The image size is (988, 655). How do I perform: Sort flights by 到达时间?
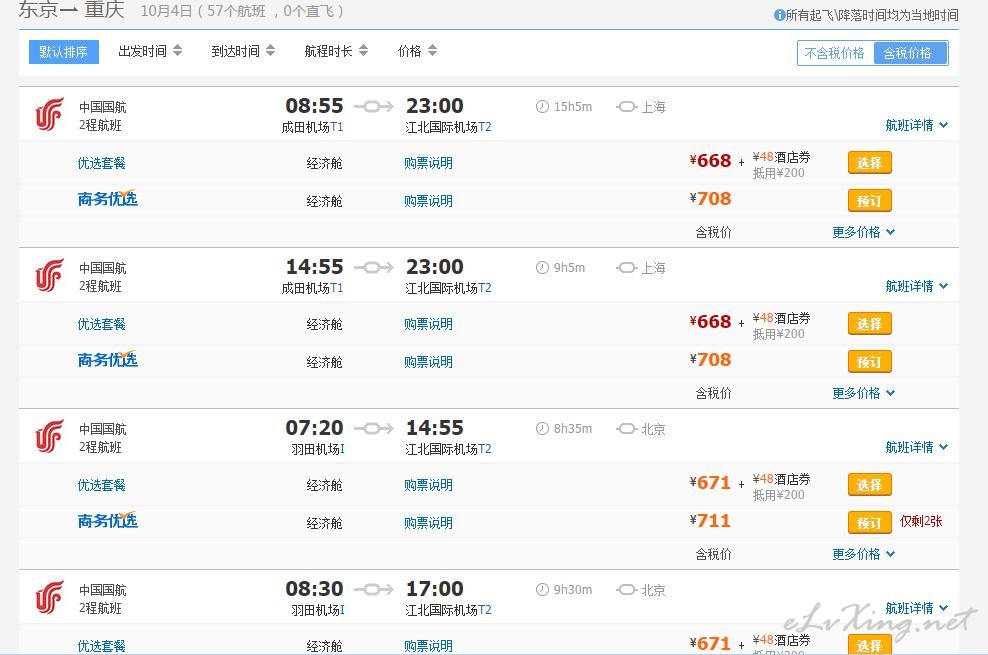[x=243, y=51]
